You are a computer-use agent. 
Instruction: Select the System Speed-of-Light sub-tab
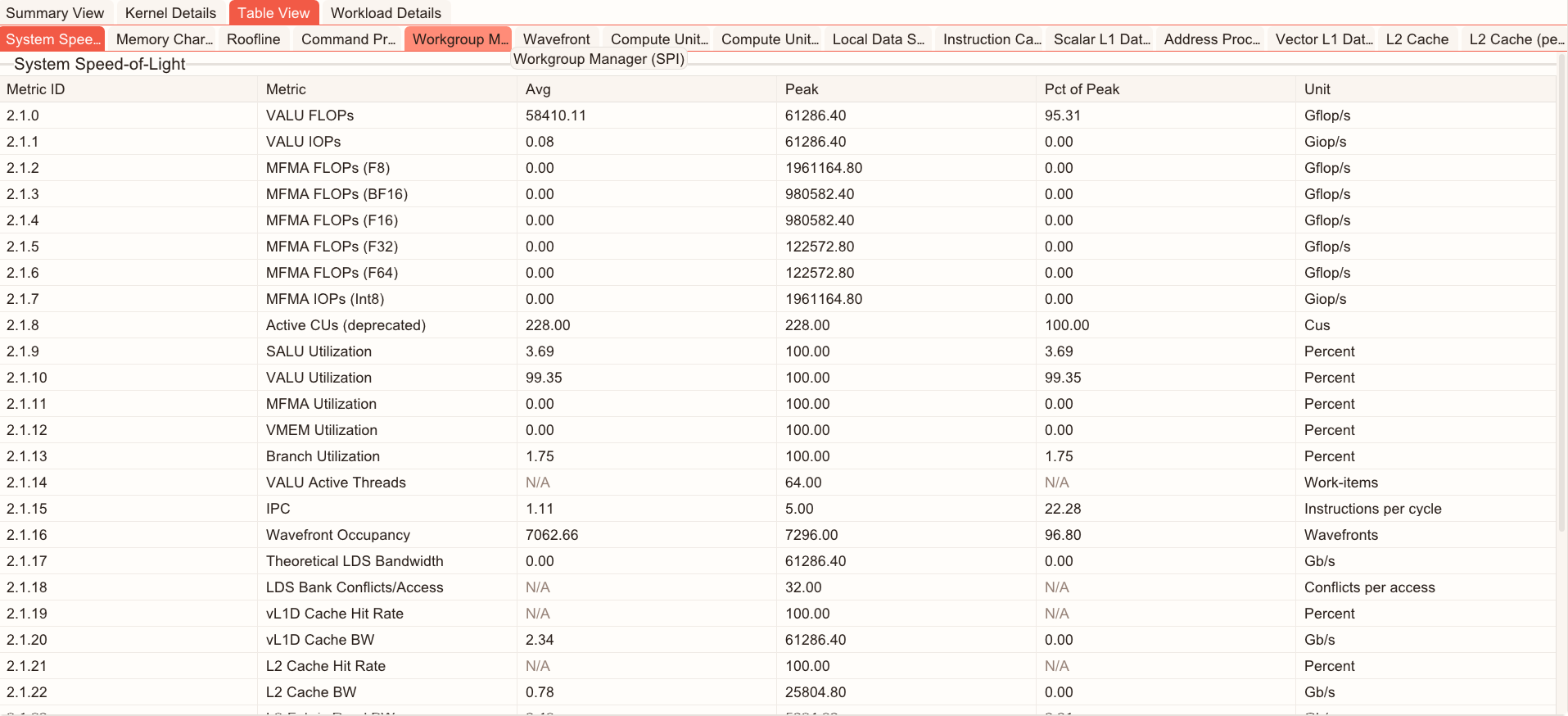52,39
